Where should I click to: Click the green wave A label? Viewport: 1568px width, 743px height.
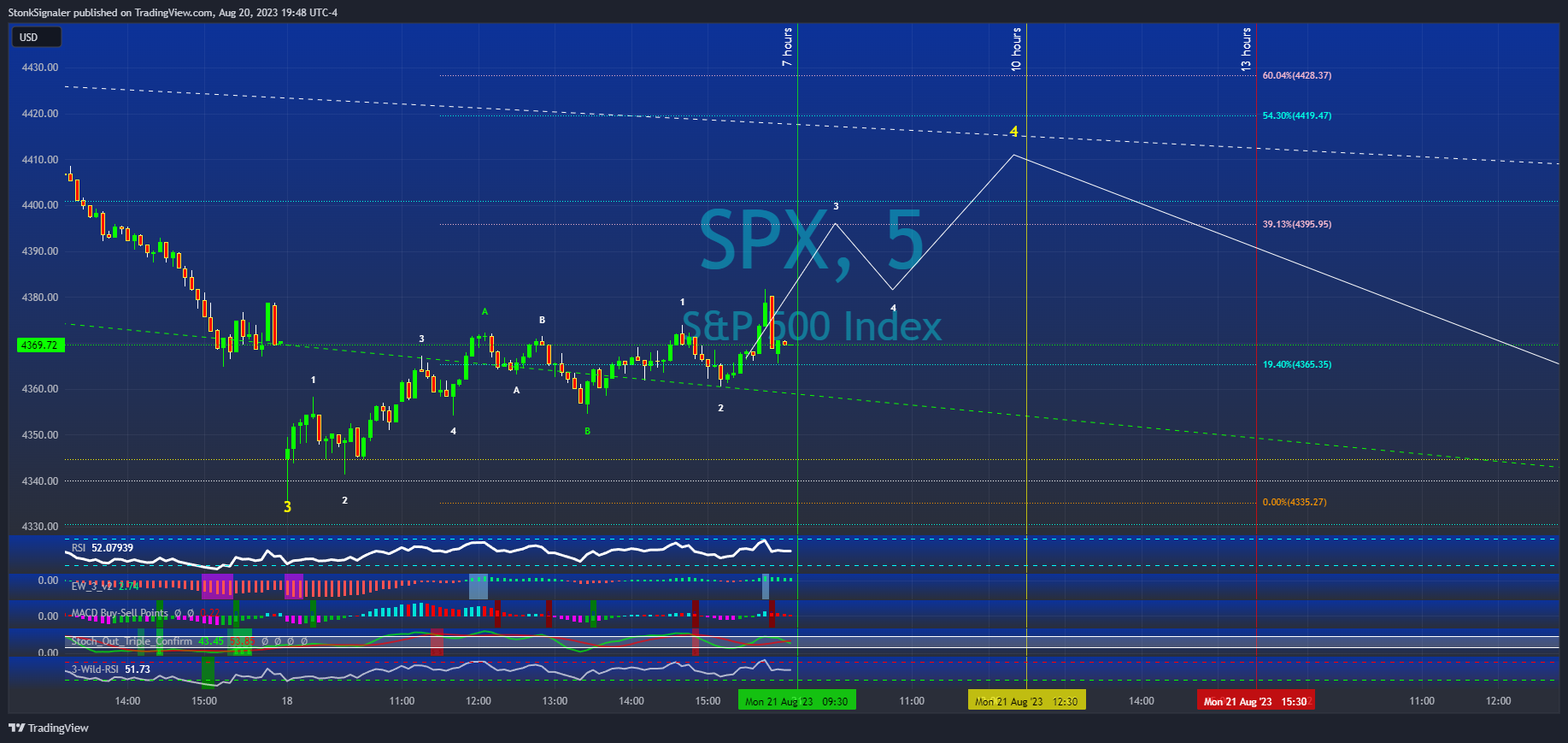tap(484, 311)
